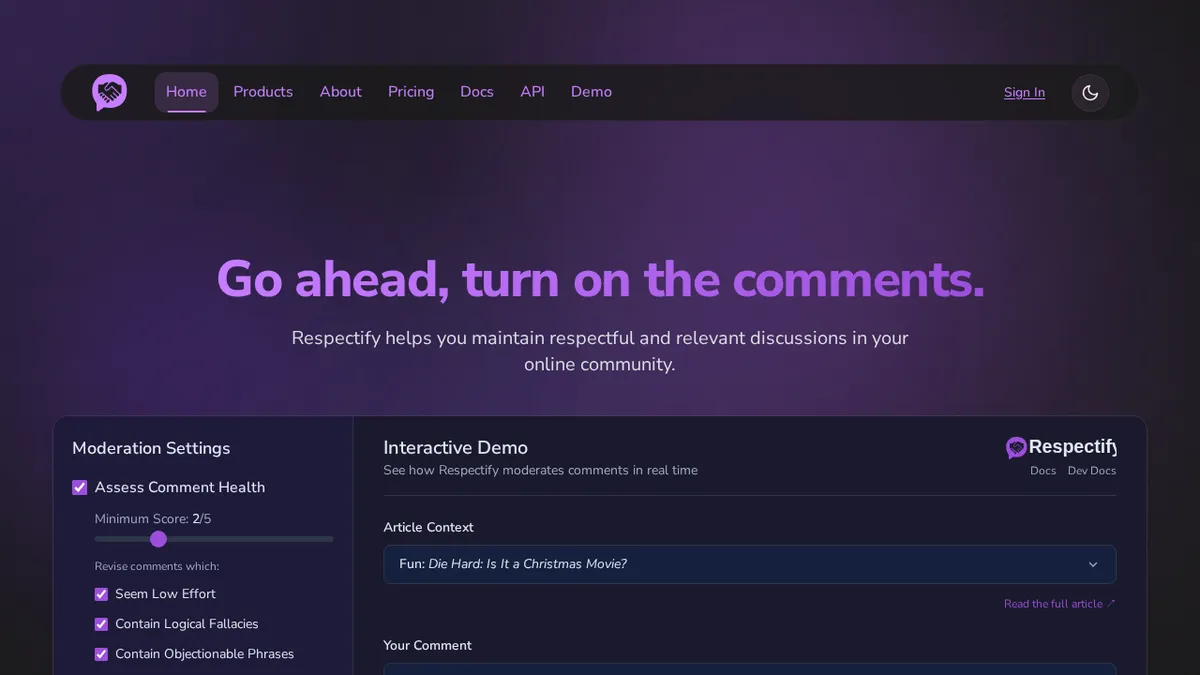The image size is (1200, 675).
Task: Click the Demo item in navigation bar
Action: point(591,92)
